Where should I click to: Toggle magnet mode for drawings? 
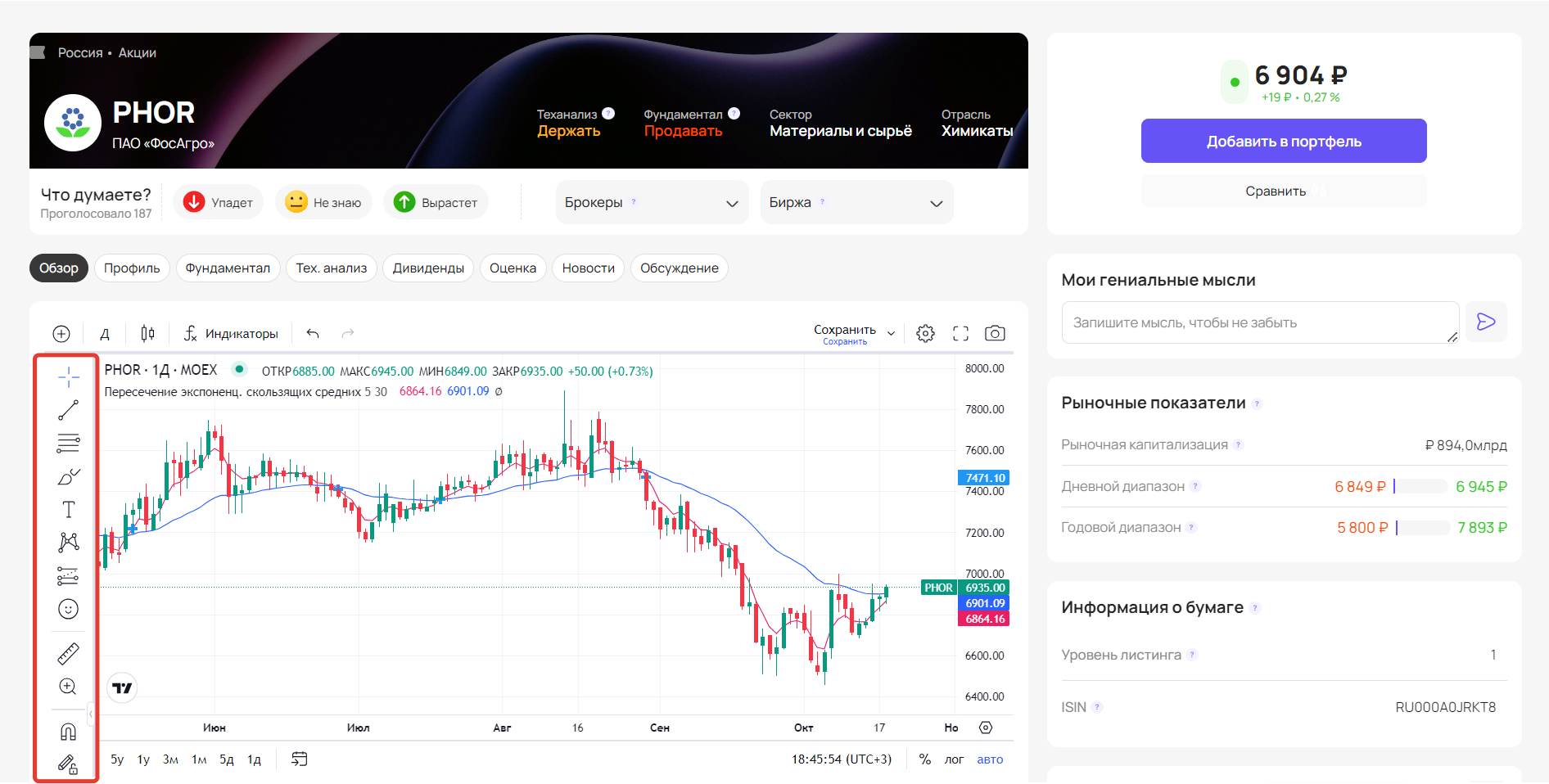pyautogui.click(x=69, y=732)
